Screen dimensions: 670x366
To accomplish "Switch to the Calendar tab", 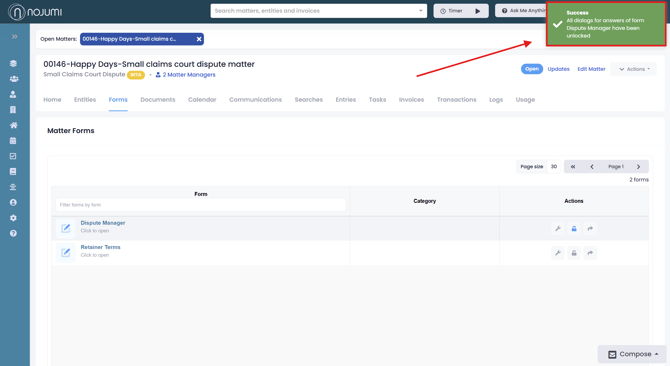I will tap(202, 100).
